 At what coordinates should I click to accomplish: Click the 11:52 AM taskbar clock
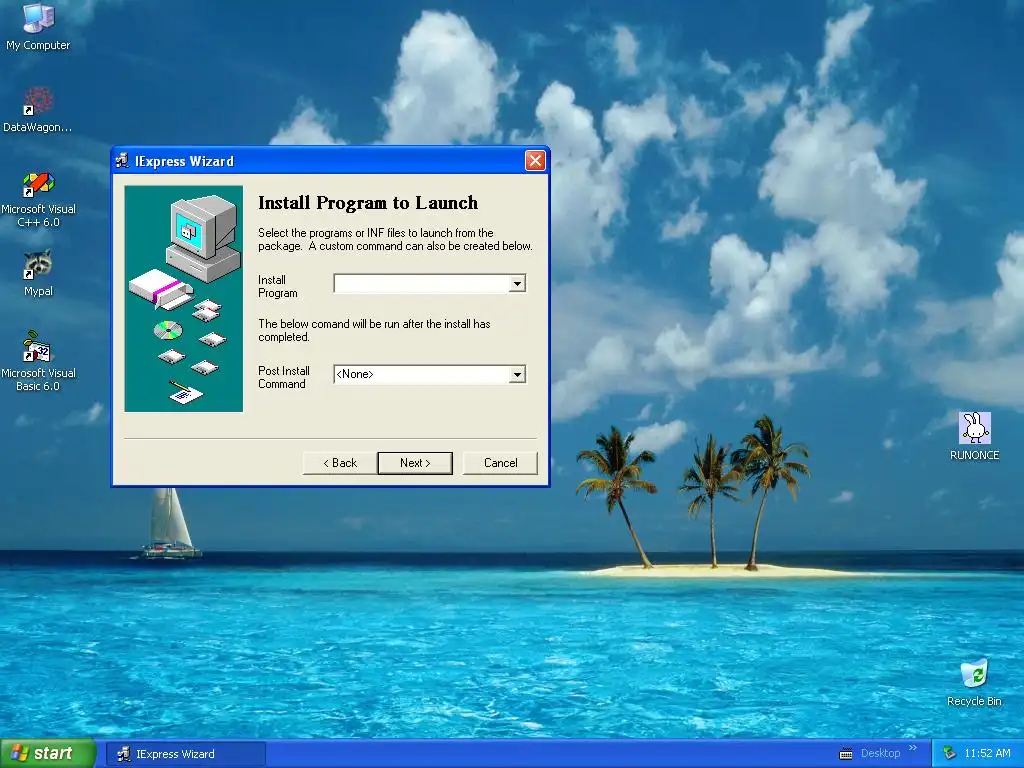point(987,753)
